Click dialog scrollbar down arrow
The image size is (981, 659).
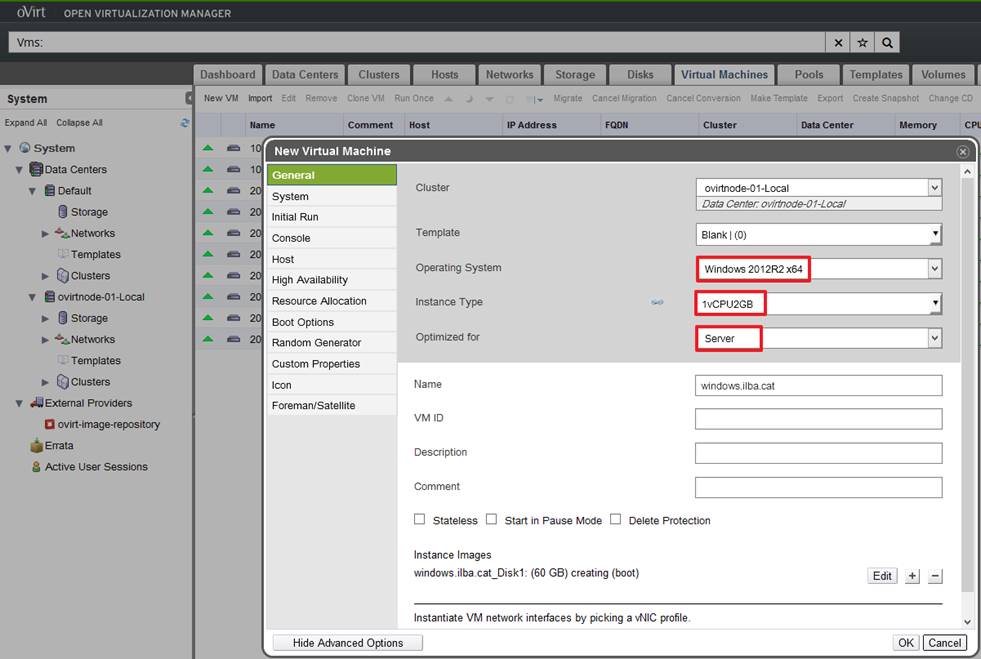click(x=967, y=622)
